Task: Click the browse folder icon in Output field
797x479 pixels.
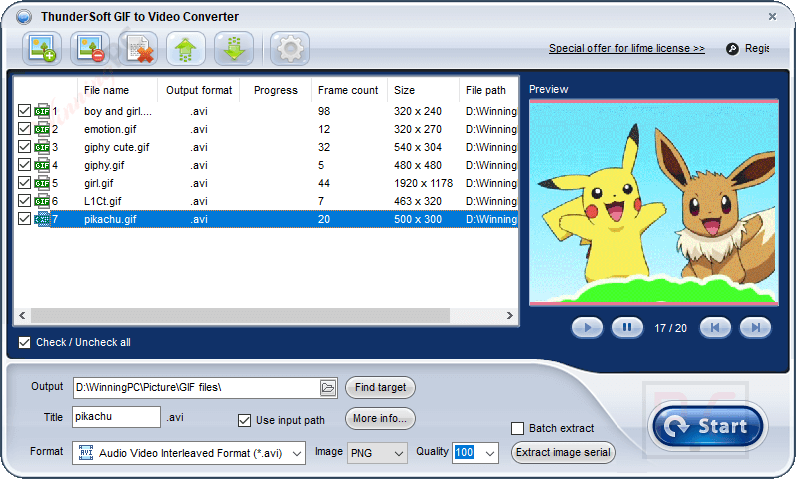Action: pyautogui.click(x=328, y=388)
